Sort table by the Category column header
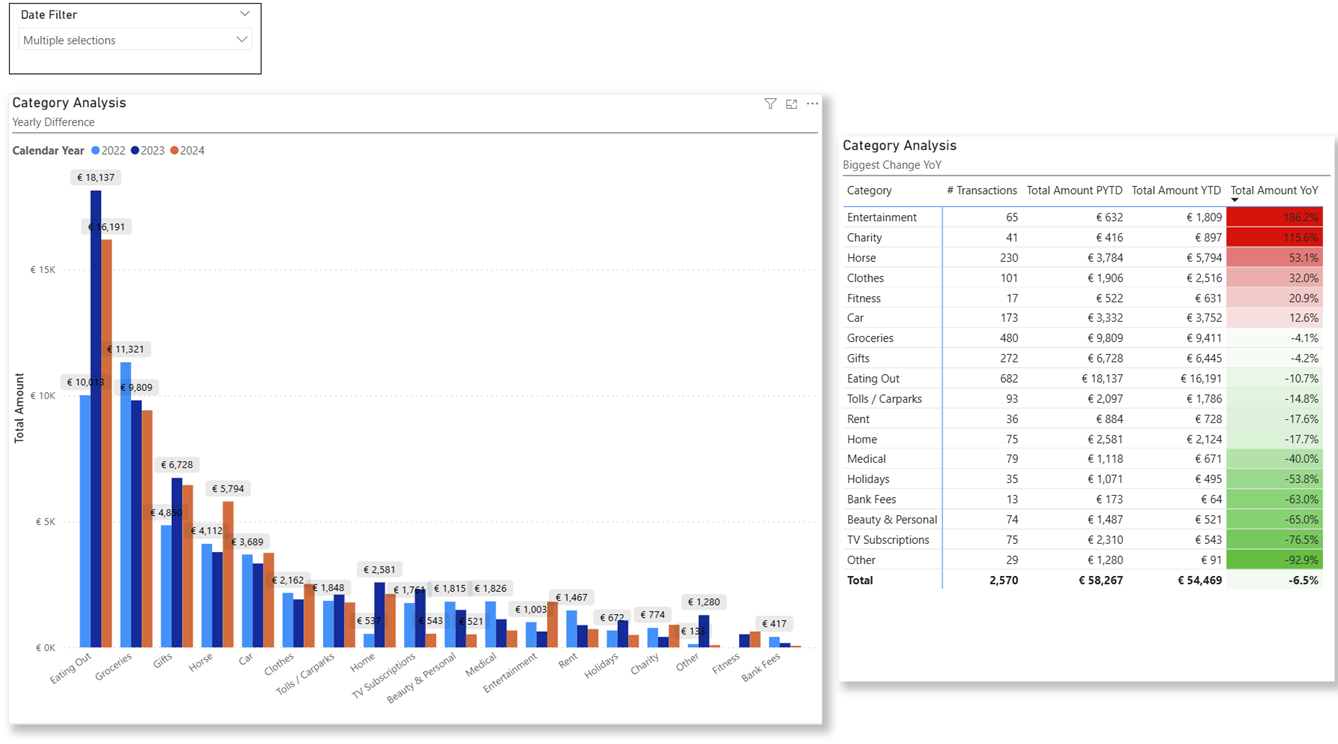 (x=869, y=190)
